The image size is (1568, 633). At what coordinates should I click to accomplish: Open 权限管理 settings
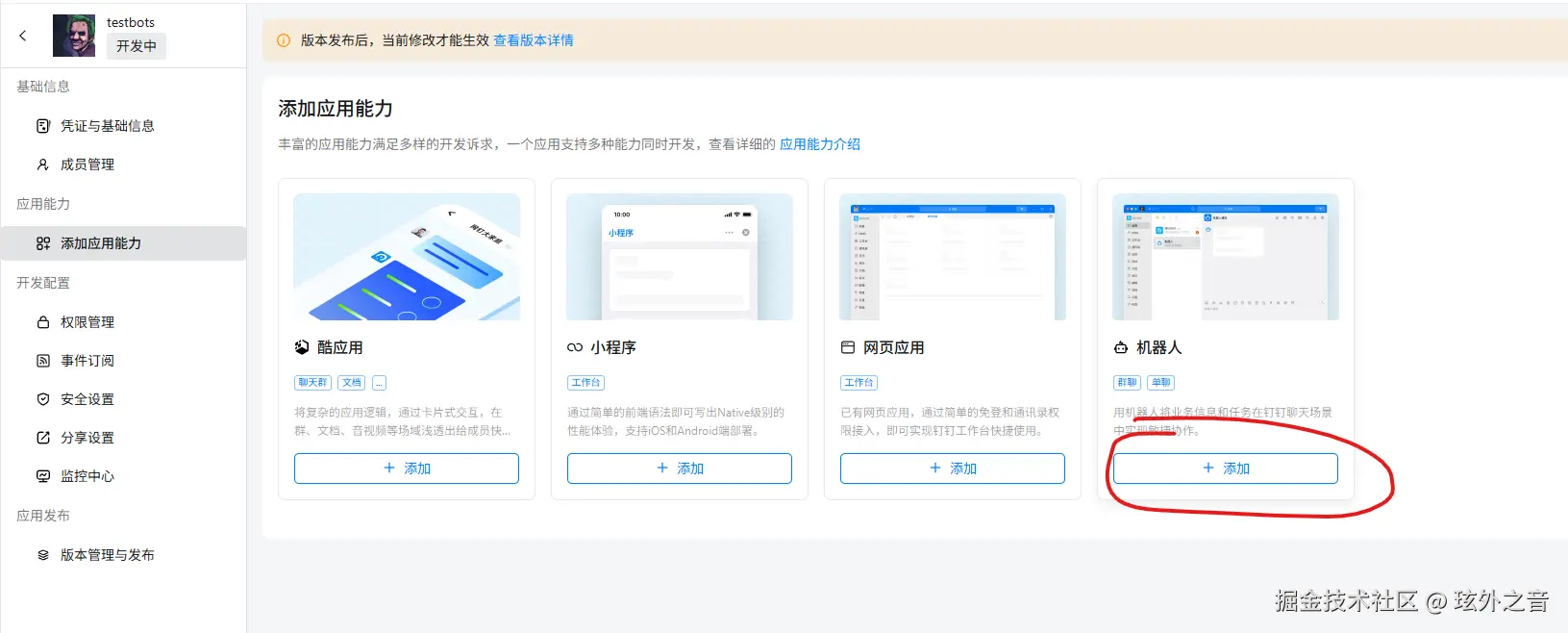(x=123, y=322)
